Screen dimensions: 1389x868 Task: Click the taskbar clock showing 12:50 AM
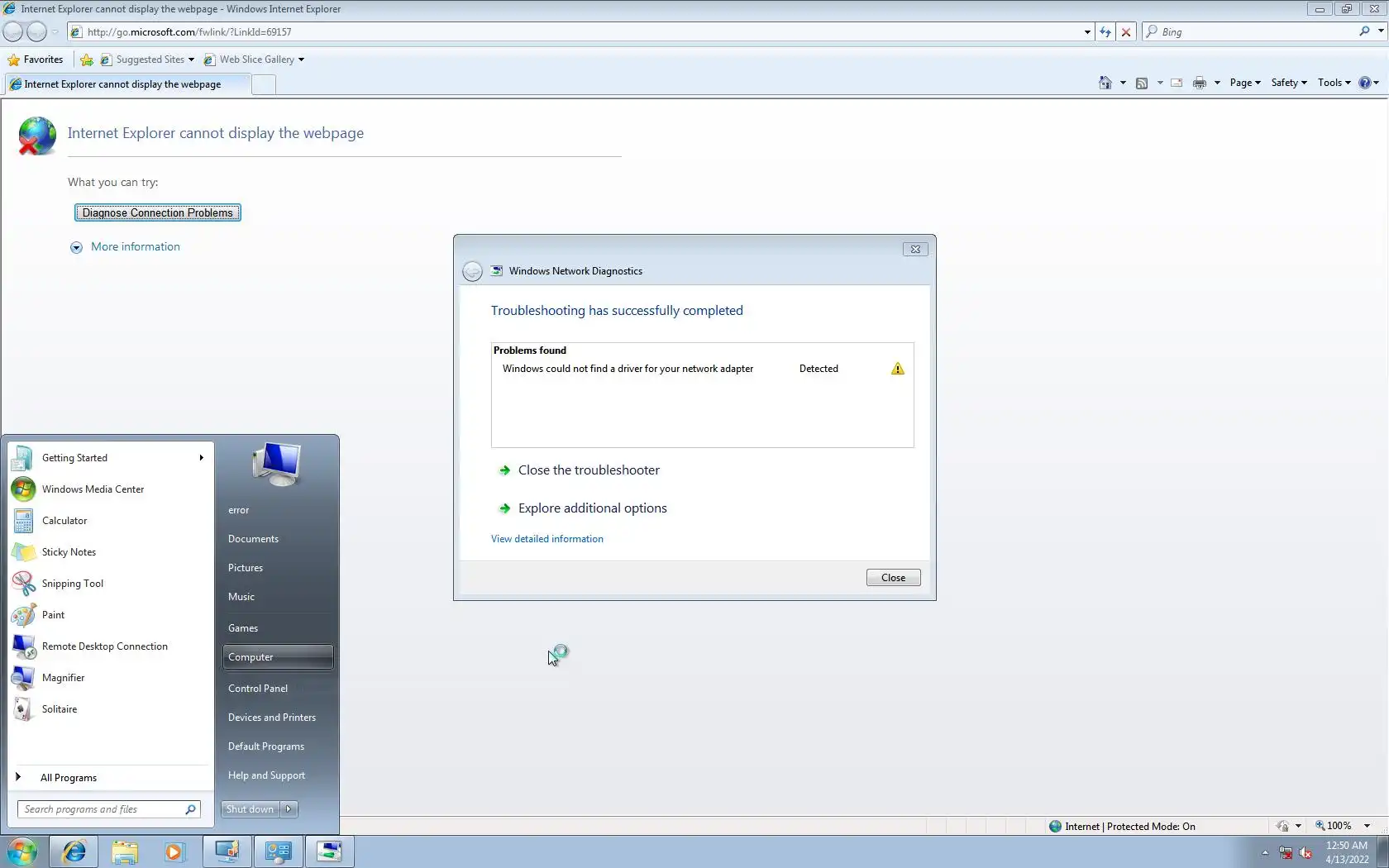pos(1347,852)
